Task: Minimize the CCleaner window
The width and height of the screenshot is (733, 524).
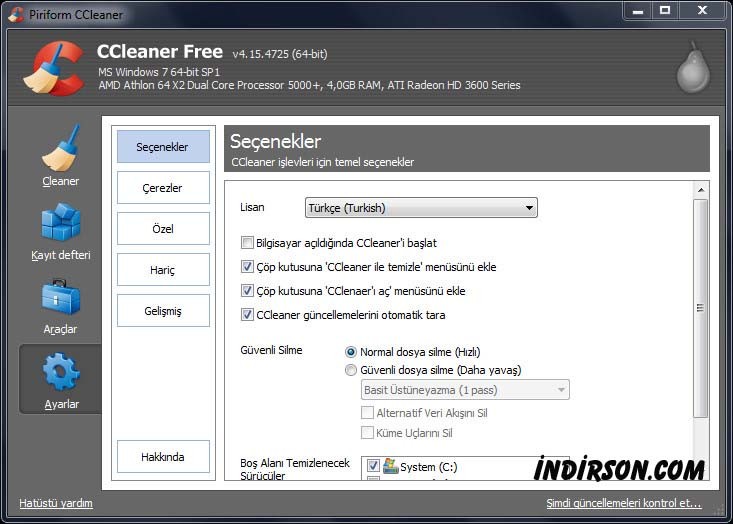Action: pyautogui.click(x=638, y=11)
